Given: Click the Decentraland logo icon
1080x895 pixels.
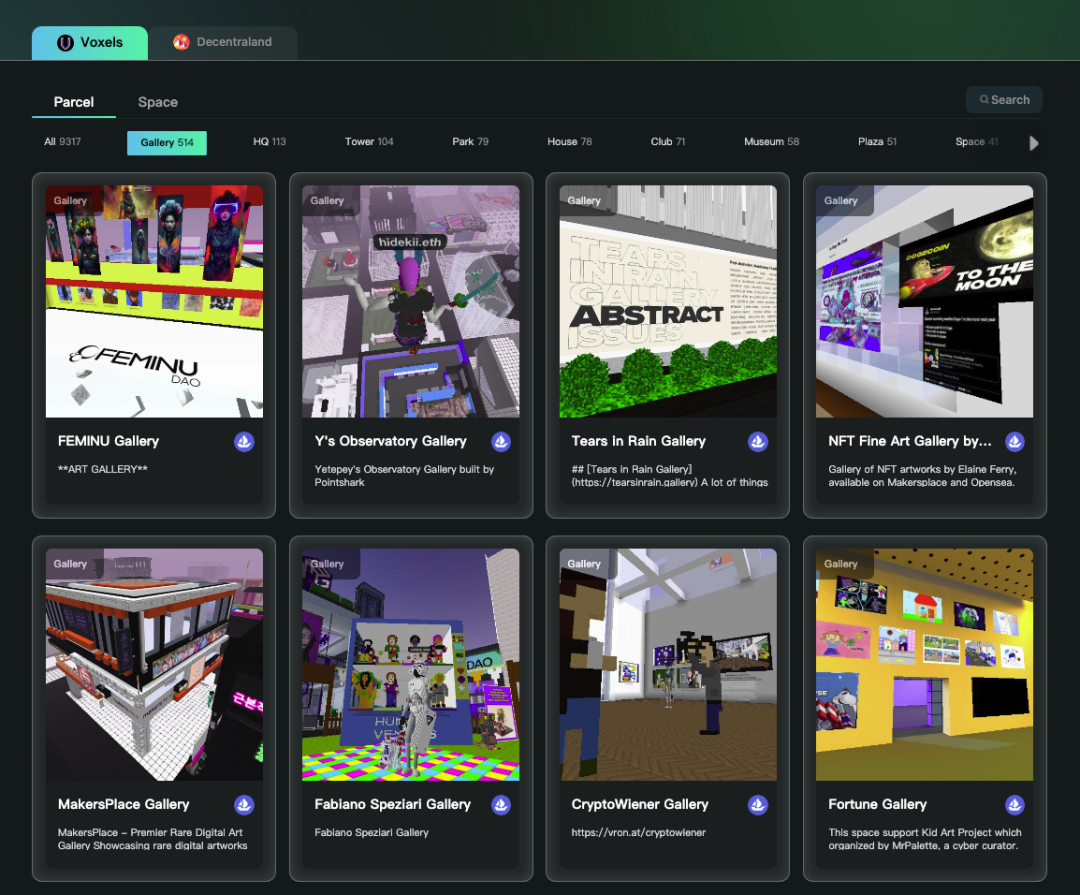Looking at the screenshot, I should [181, 42].
